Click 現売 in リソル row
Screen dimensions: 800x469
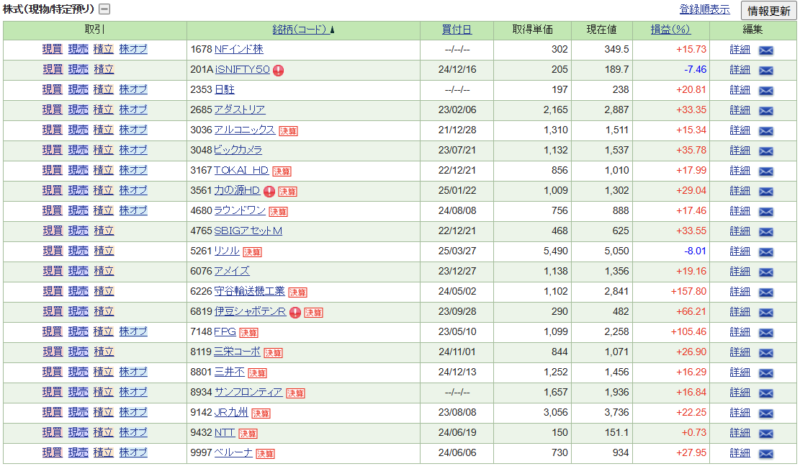78,251
